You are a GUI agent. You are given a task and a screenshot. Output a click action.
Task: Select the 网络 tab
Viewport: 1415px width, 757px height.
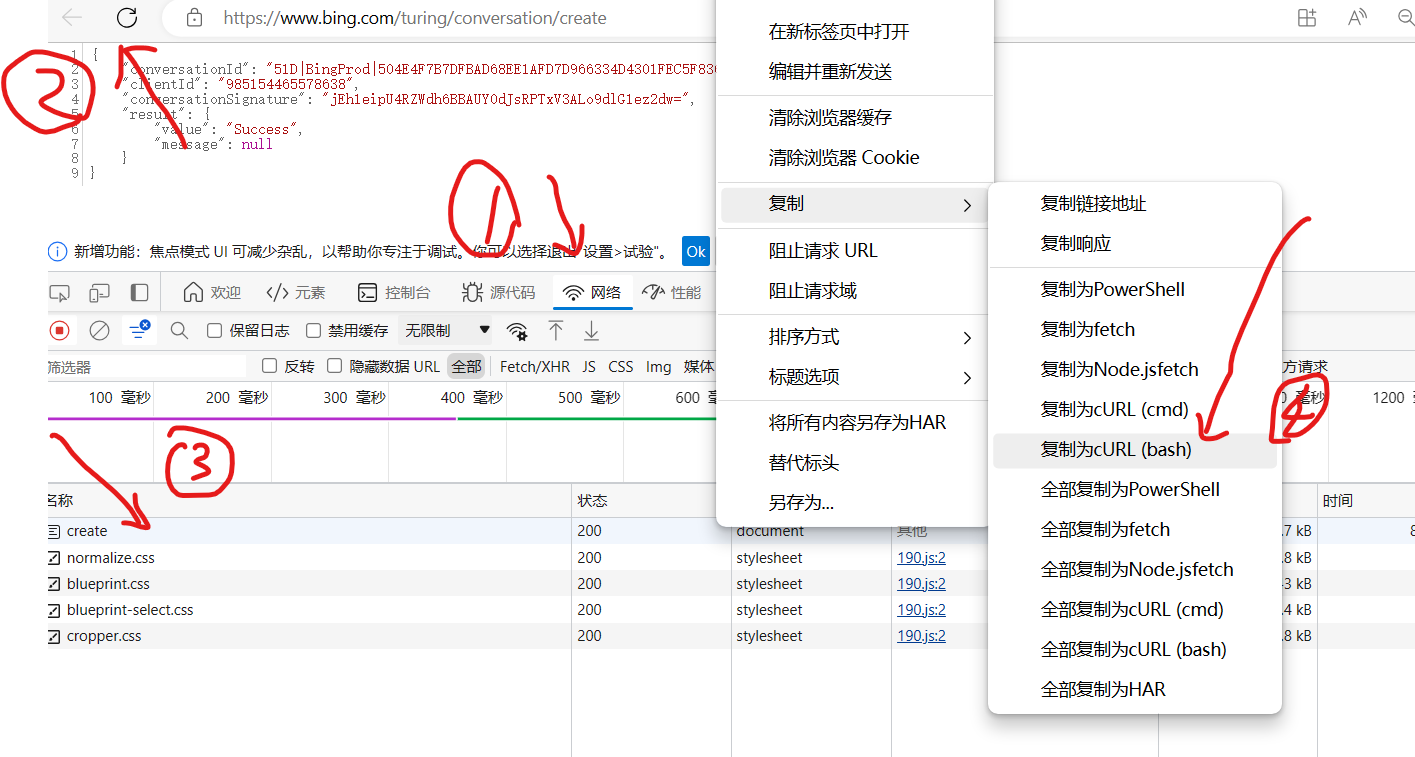592,293
